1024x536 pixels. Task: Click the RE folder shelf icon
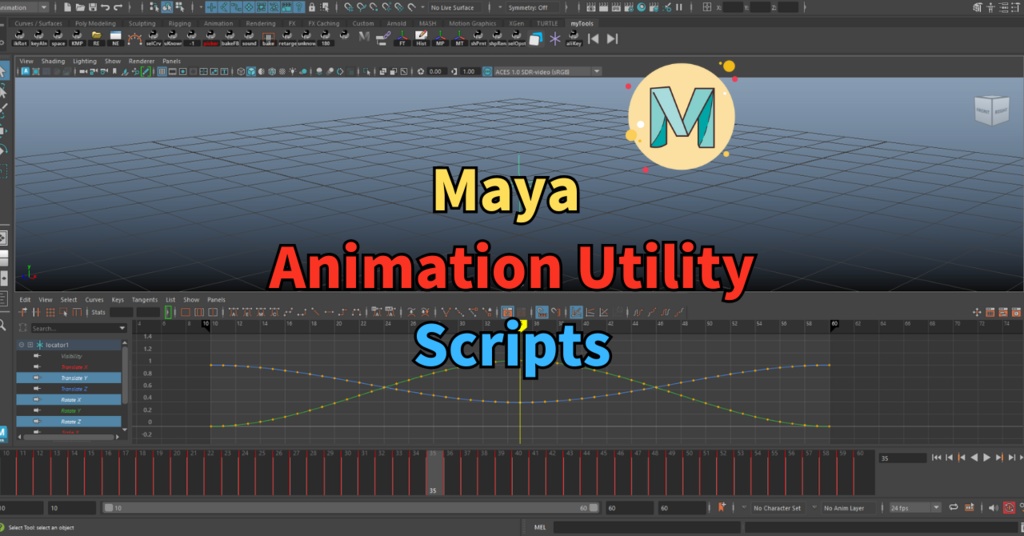tap(96, 39)
